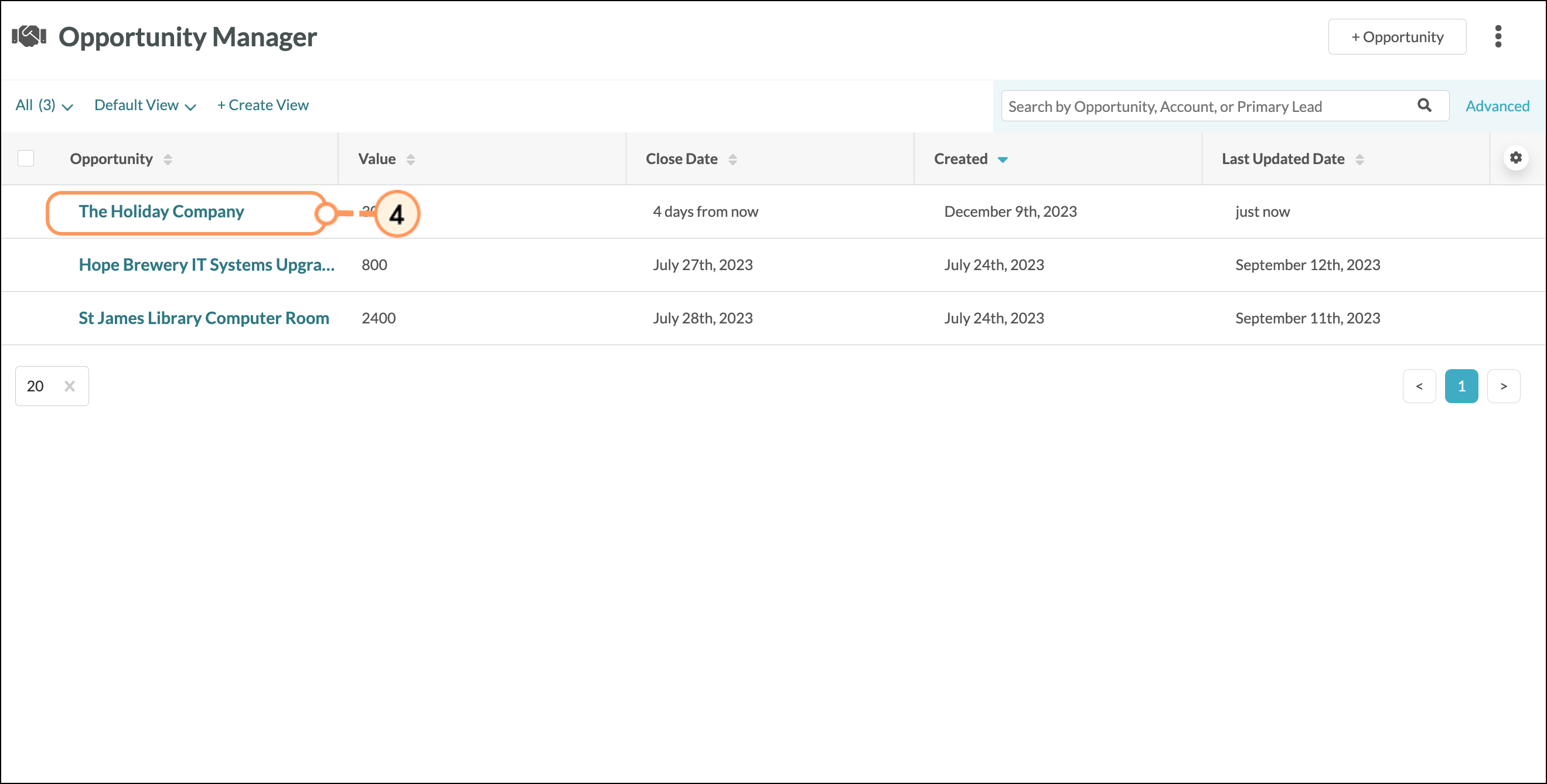
Task: Open Hope Brewery IT Systems Upgrade opportunity
Action: [207, 265]
